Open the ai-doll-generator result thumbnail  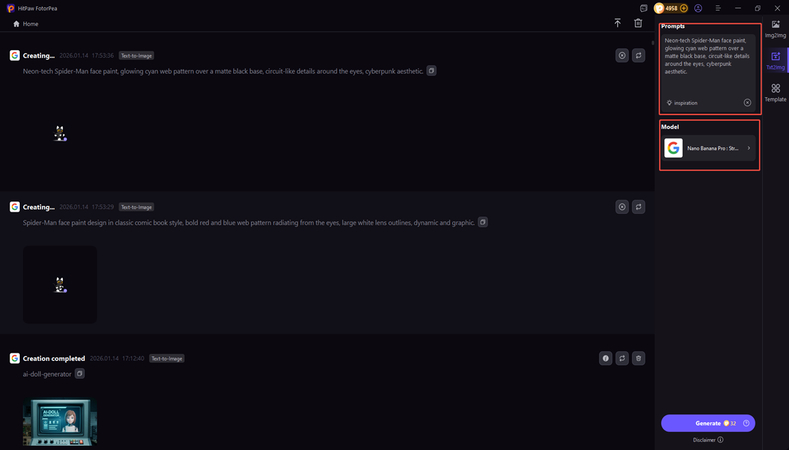pos(60,423)
